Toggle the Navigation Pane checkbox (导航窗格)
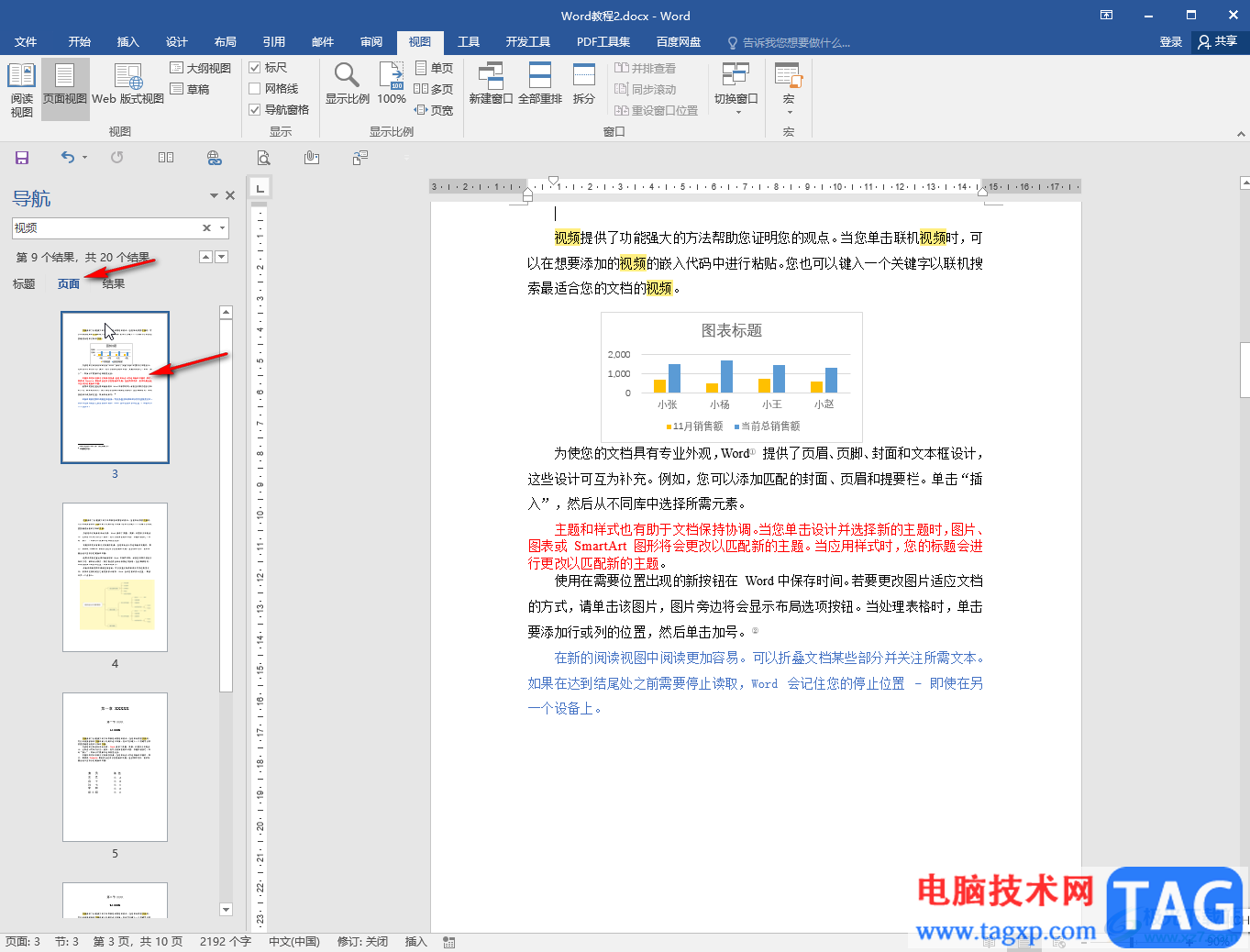 tap(280, 110)
